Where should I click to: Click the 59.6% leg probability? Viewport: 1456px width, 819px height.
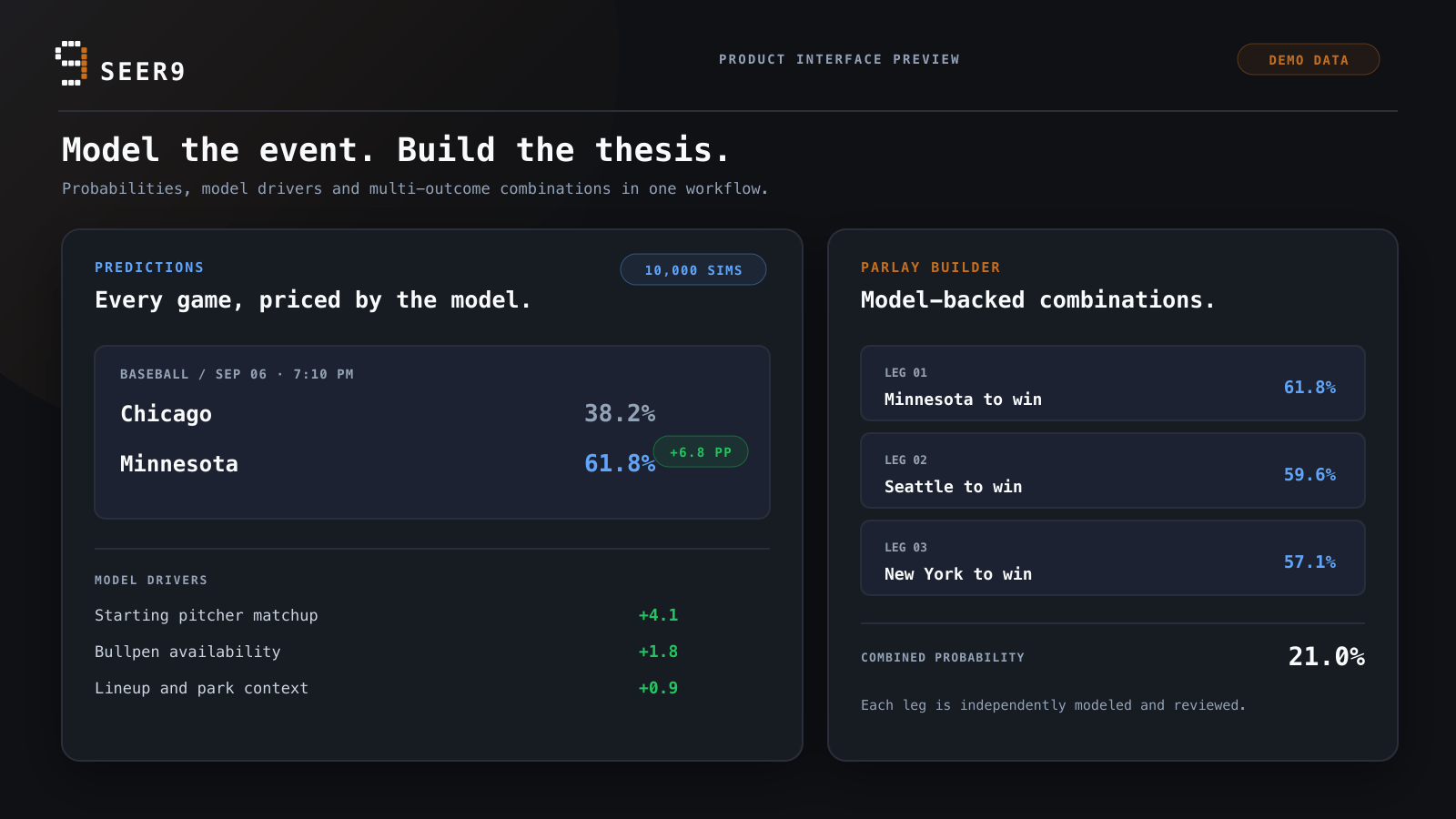click(x=1309, y=475)
